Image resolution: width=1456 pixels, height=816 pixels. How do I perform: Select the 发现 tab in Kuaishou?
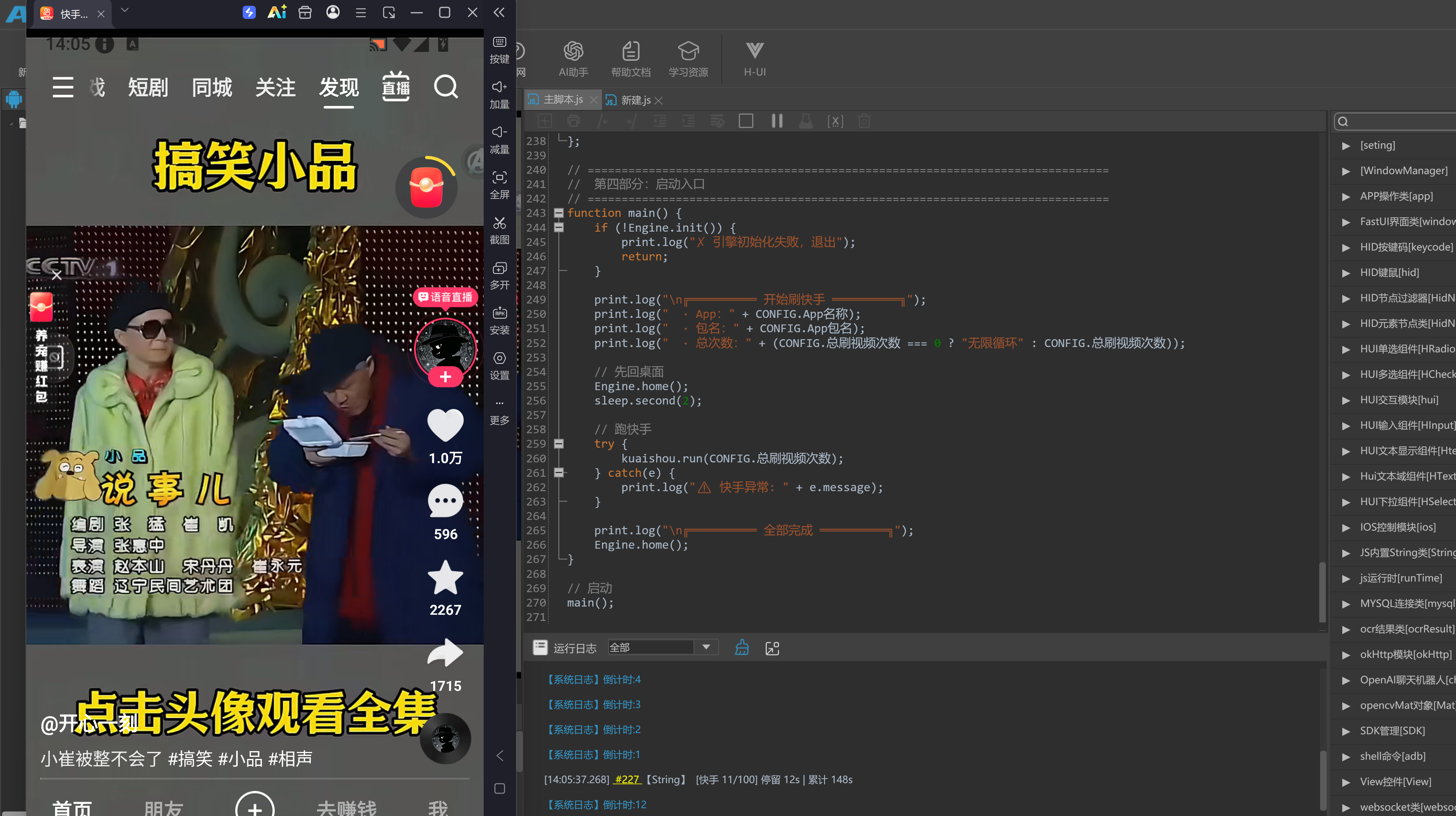pos(339,87)
